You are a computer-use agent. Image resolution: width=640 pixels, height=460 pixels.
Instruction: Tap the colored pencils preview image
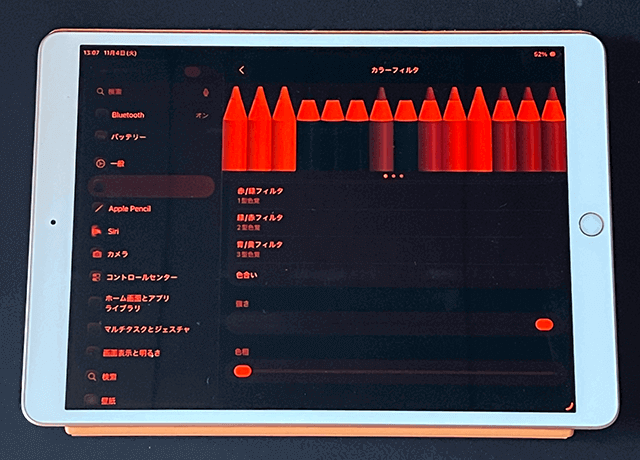(x=394, y=129)
